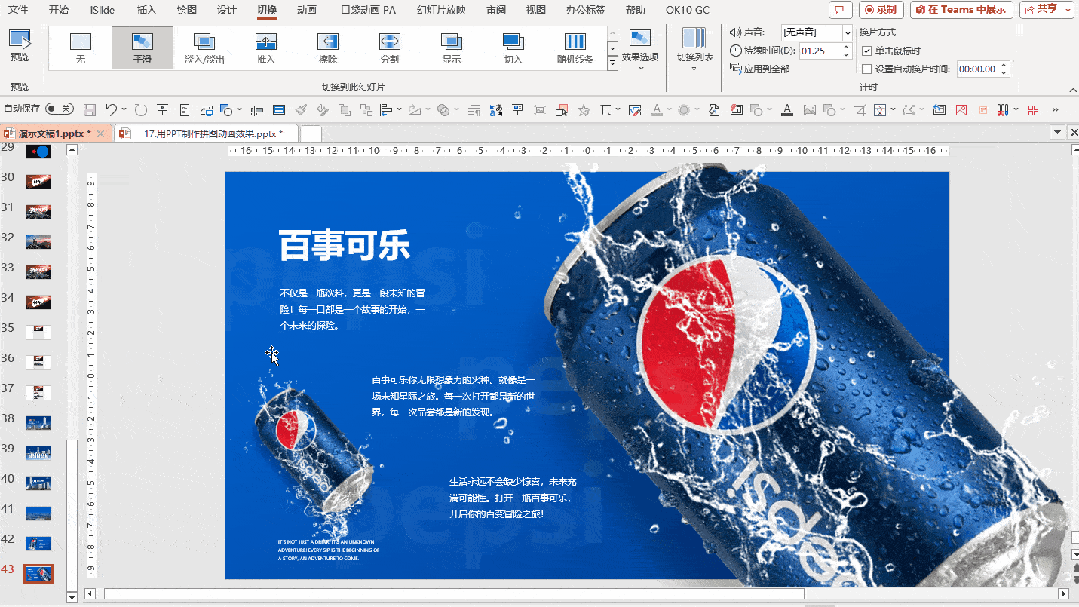Screen dimensions: 1079x607
Task: Click the comments speech bubble icon
Action: [x=840, y=10]
